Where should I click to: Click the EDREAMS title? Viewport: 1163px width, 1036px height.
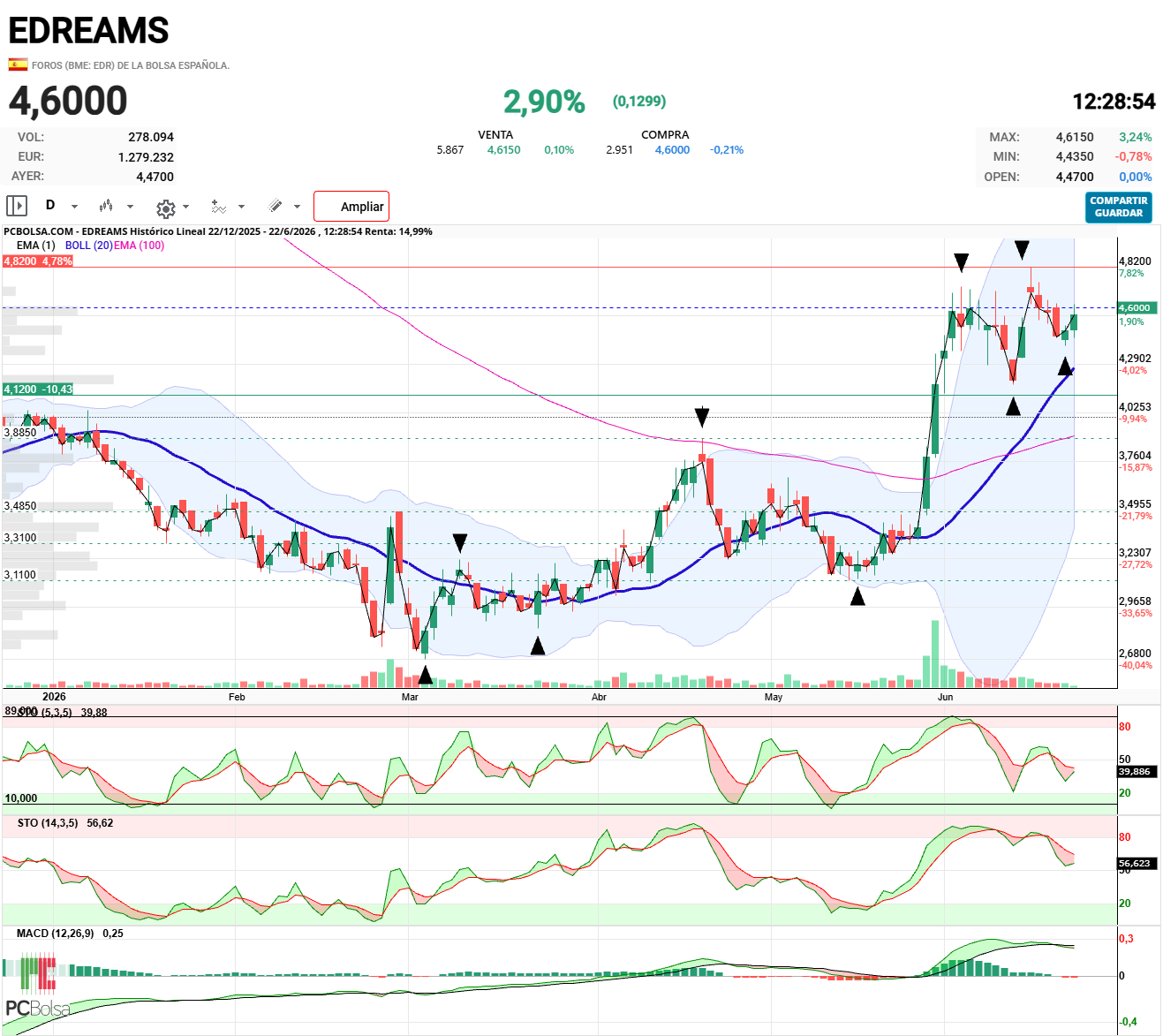[x=88, y=31]
